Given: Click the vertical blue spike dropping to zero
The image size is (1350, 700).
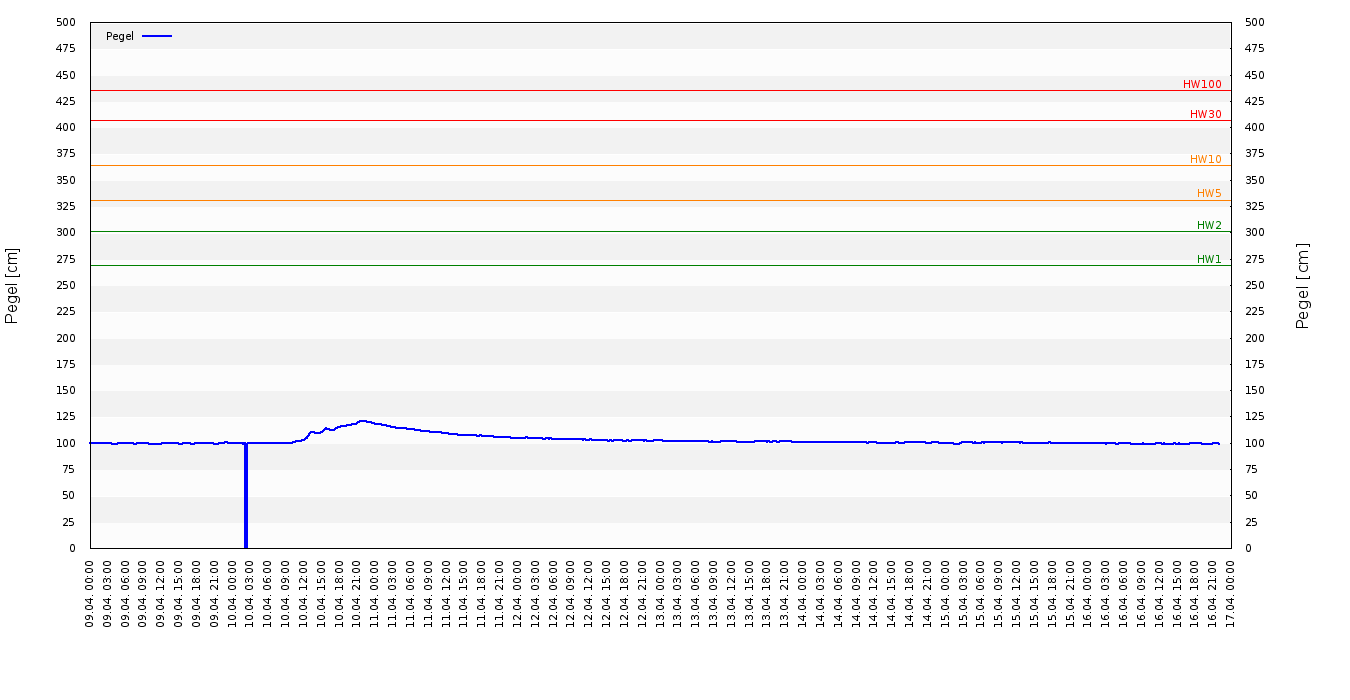Looking at the screenshot, I should coord(246,500).
